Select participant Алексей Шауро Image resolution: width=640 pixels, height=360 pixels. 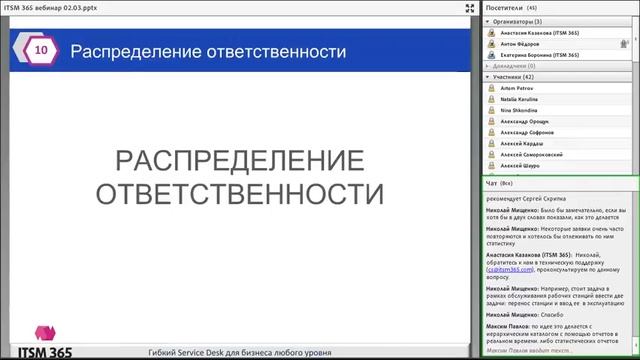tap(520, 165)
